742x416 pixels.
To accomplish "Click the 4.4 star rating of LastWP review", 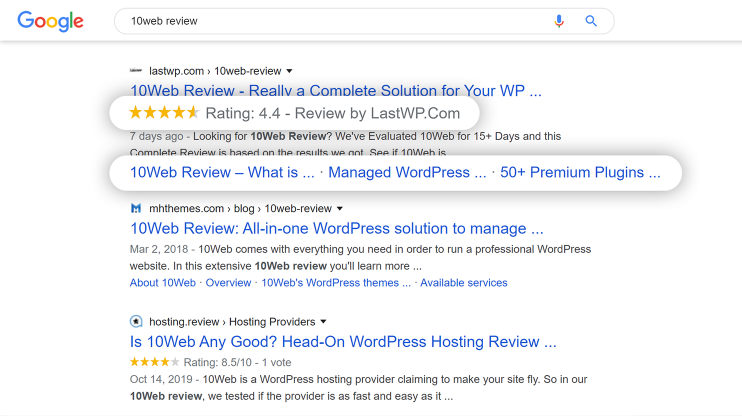I will pyautogui.click(x=164, y=113).
